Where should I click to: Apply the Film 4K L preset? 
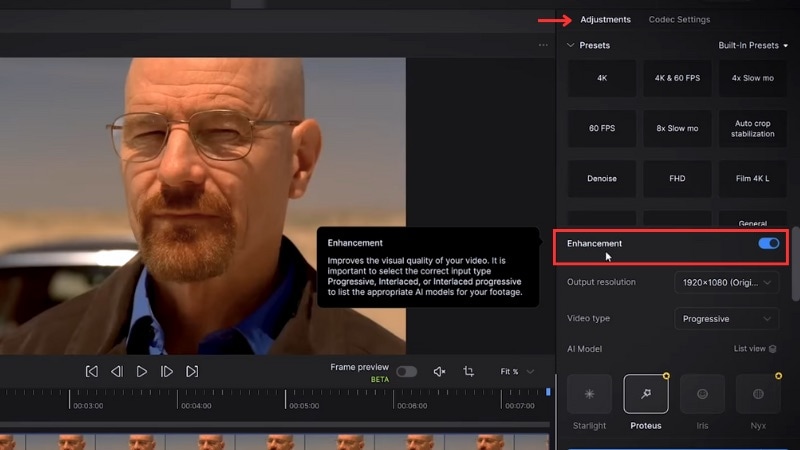point(753,179)
